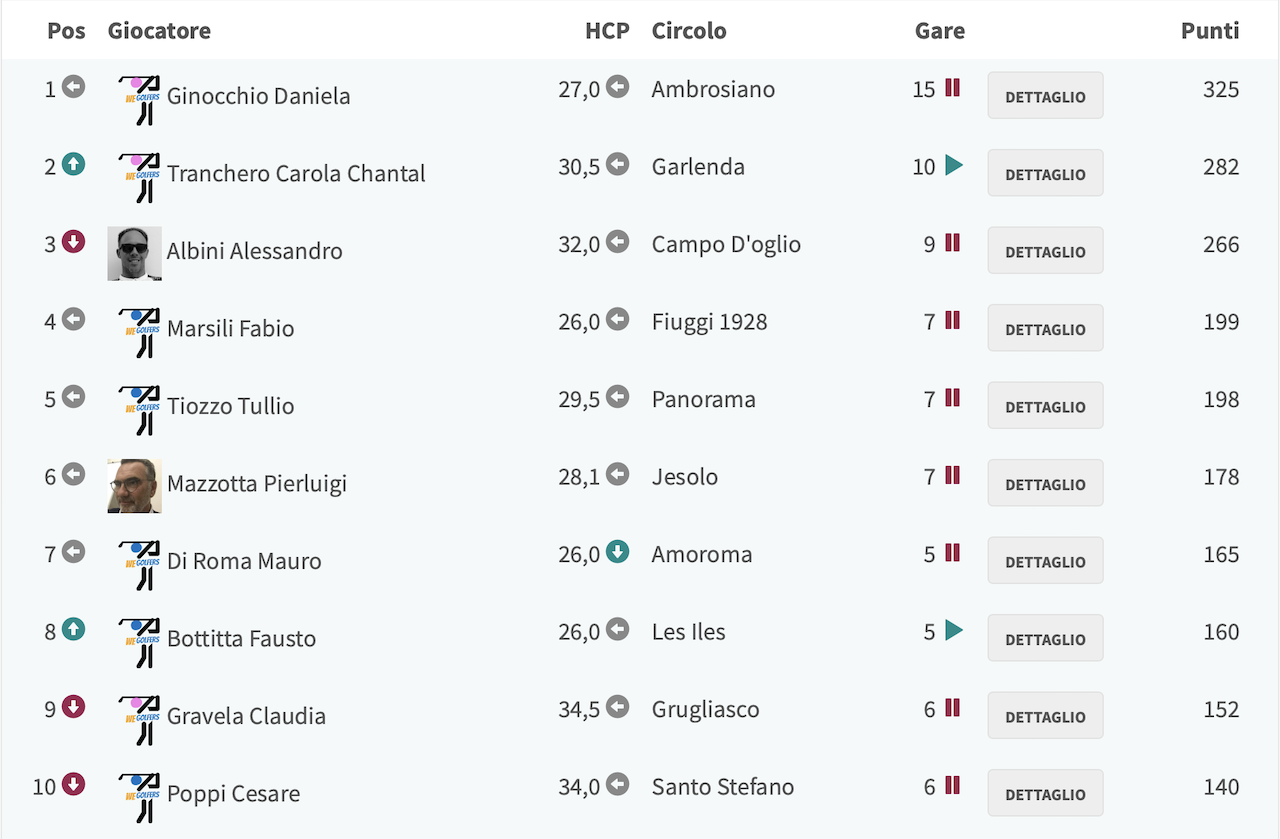Click green play triangle in Tranchero's Gare cell
The width and height of the screenshot is (1280, 839).
(954, 166)
